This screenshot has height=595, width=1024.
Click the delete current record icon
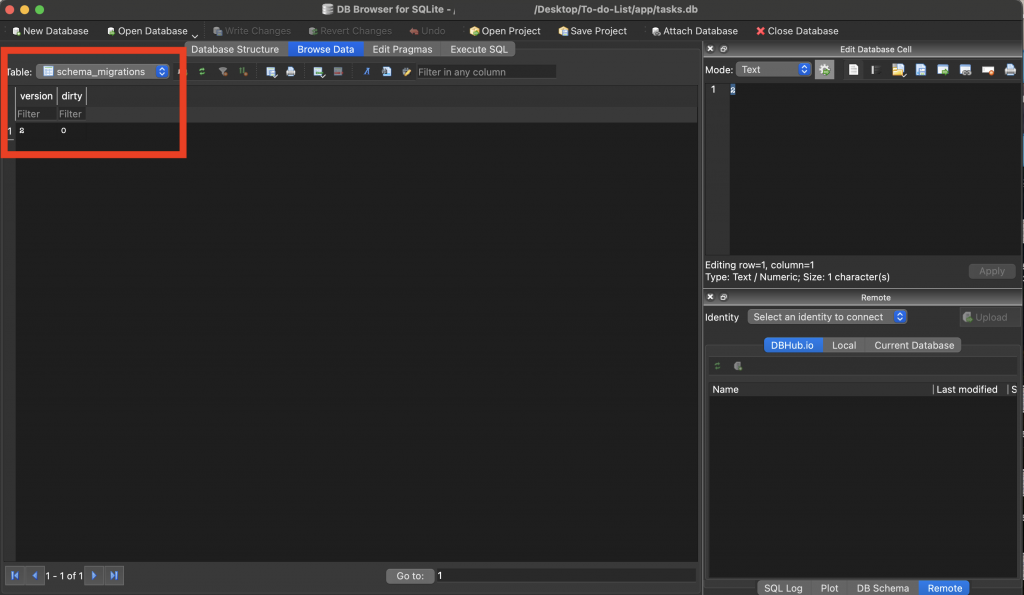pos(338,72)
